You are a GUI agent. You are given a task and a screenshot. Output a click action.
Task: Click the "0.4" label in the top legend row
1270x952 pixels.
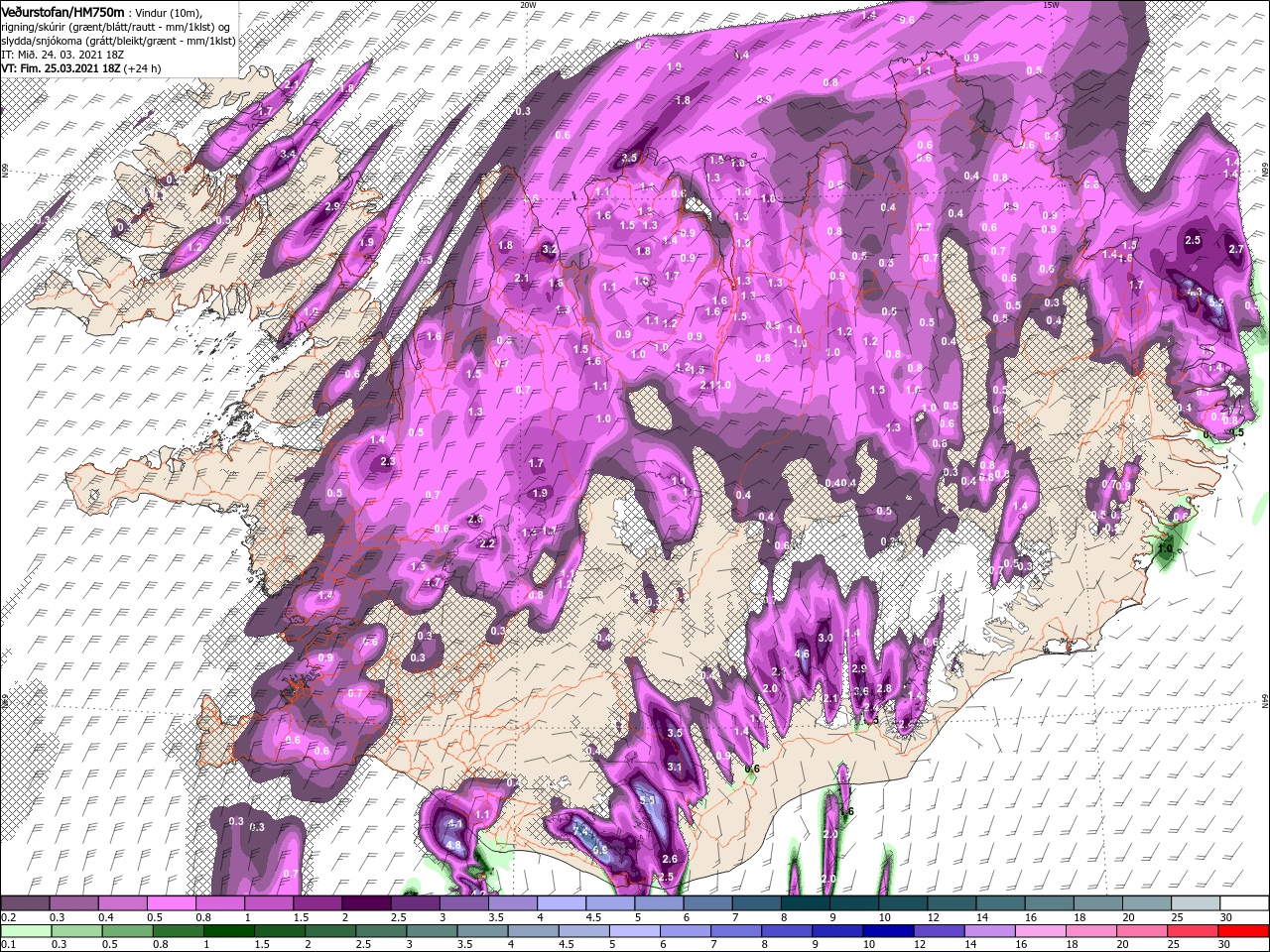tap(105, 917)
